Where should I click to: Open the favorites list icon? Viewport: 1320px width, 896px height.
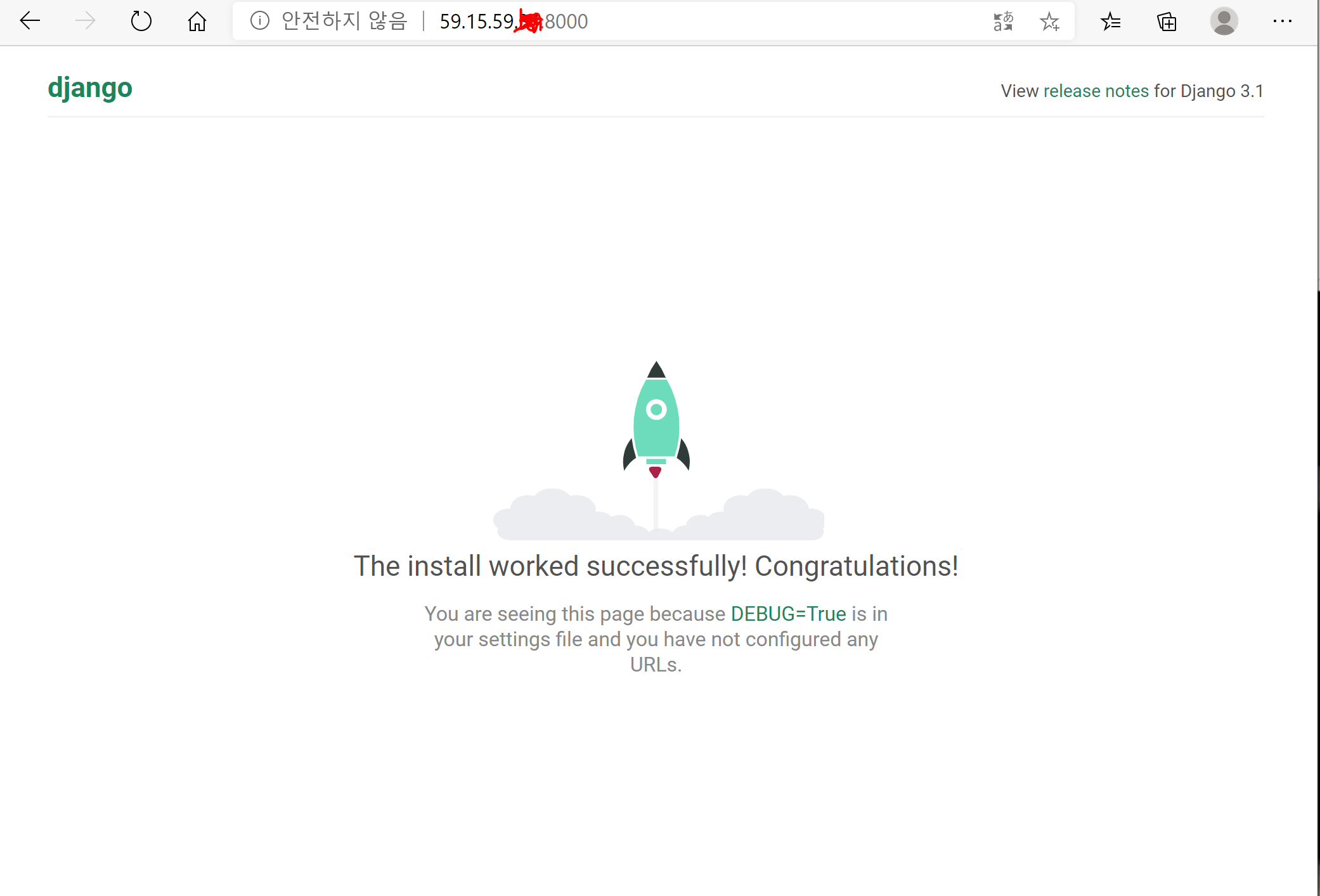tap(1111, 22)
